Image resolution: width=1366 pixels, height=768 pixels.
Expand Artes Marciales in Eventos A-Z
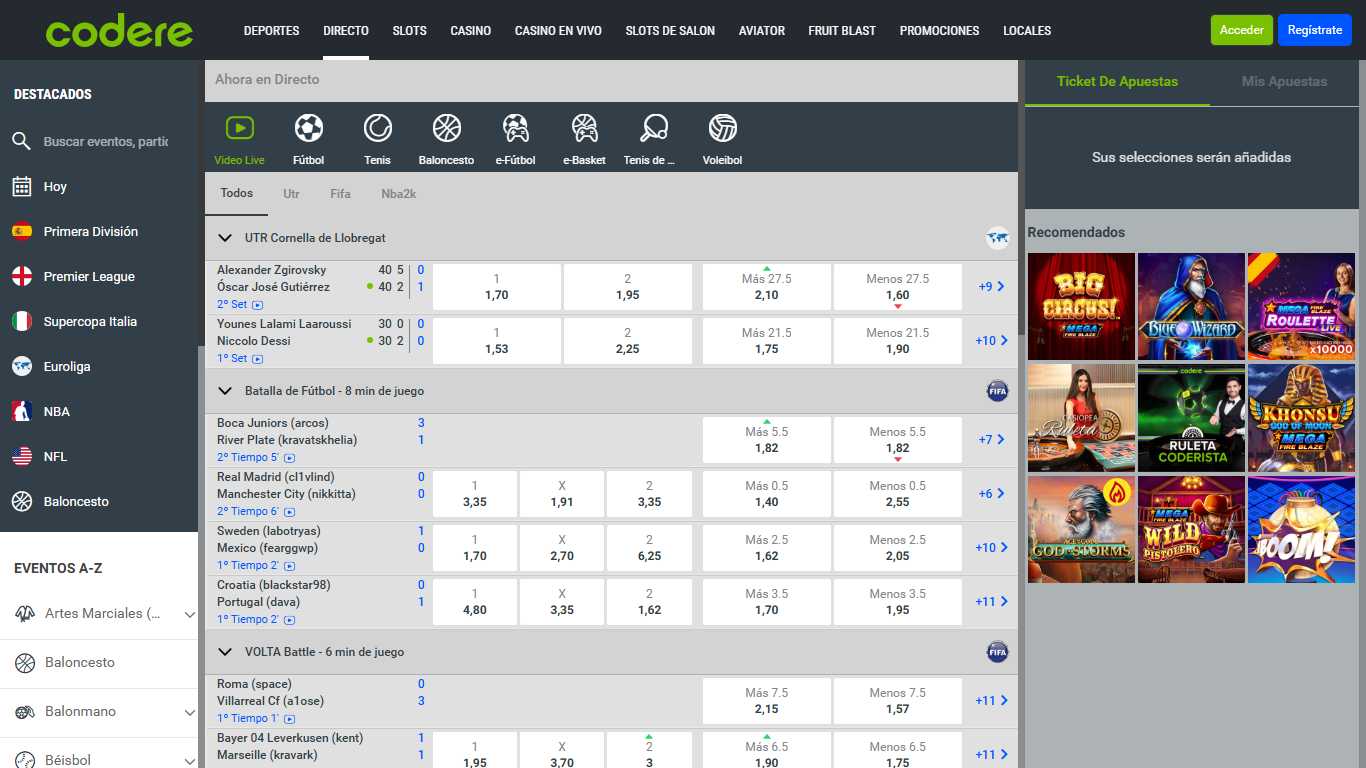pos(190,614)
